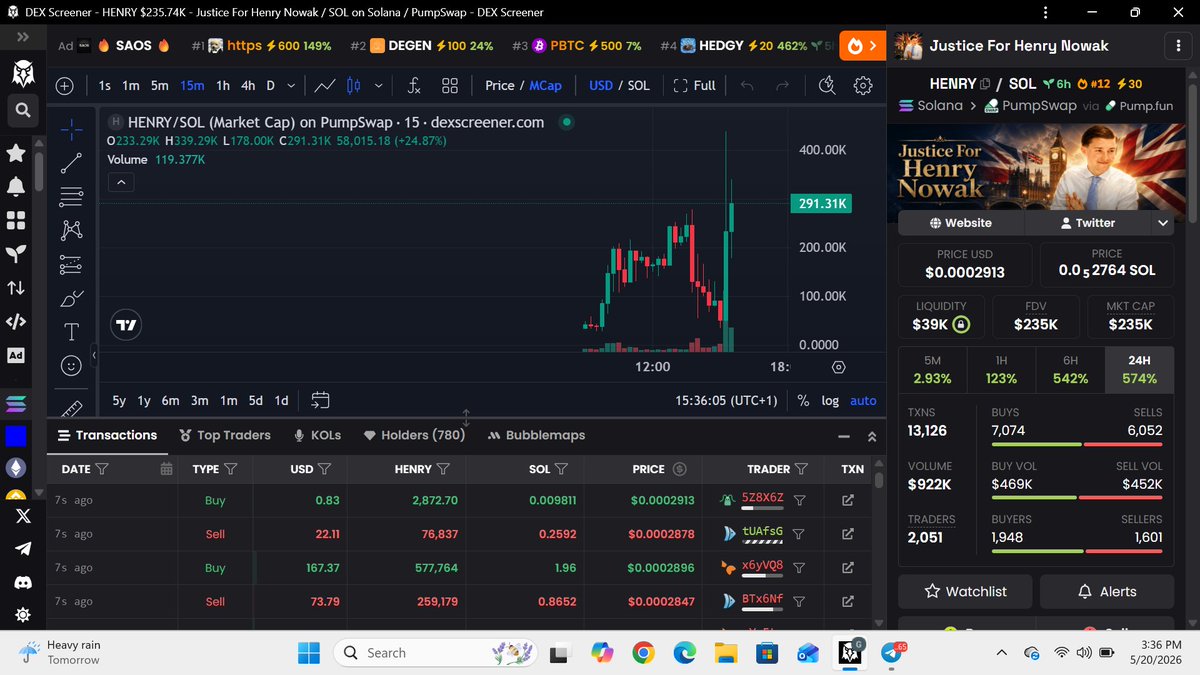Open the alerts bell icon in left sidebar

coord(16,187)
